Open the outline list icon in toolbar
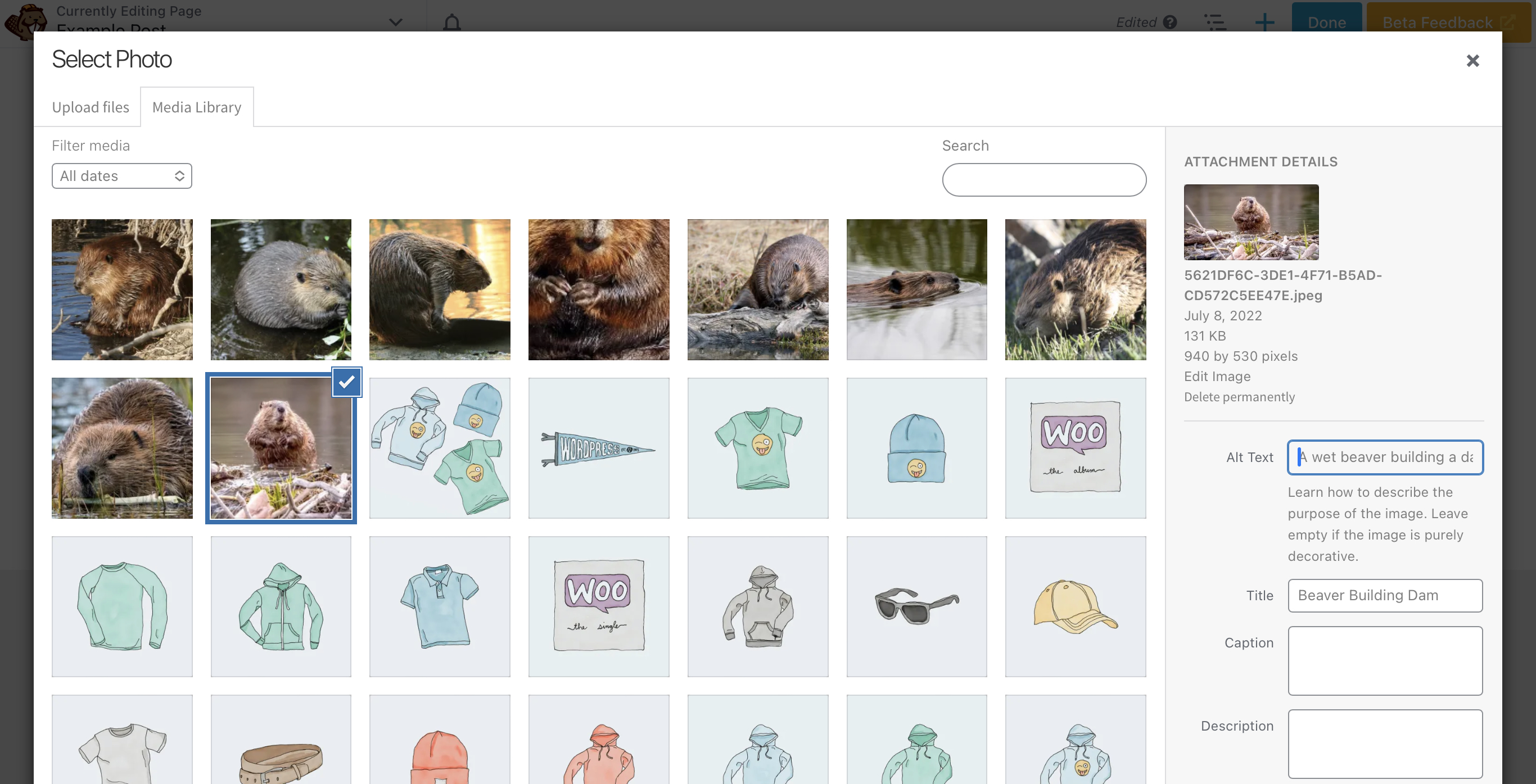 (x=1214, y=22)
